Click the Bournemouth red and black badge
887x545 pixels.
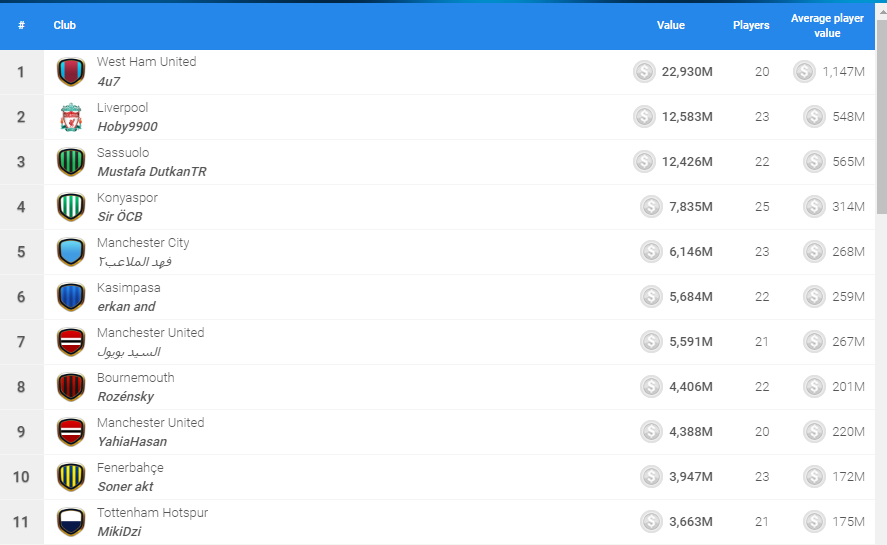[71, 387]
